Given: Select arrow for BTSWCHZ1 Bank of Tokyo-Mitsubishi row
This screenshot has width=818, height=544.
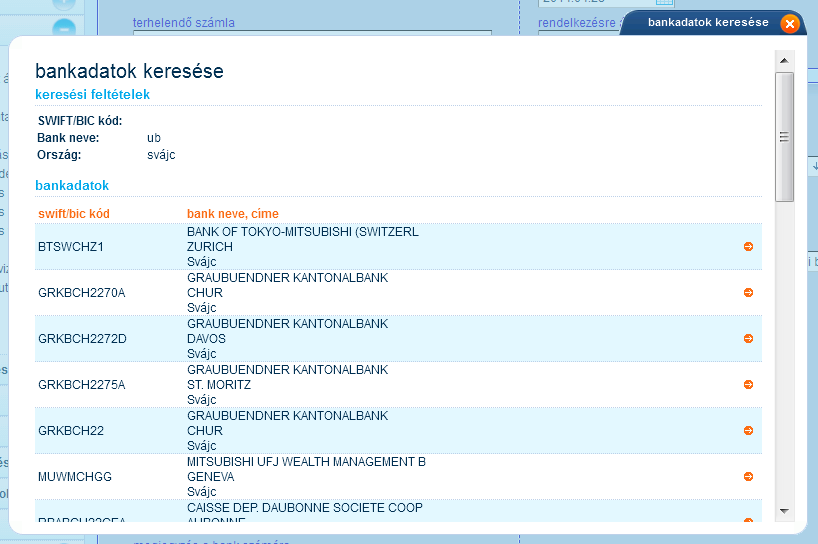Looking at the screenshot, I should 748,247.
